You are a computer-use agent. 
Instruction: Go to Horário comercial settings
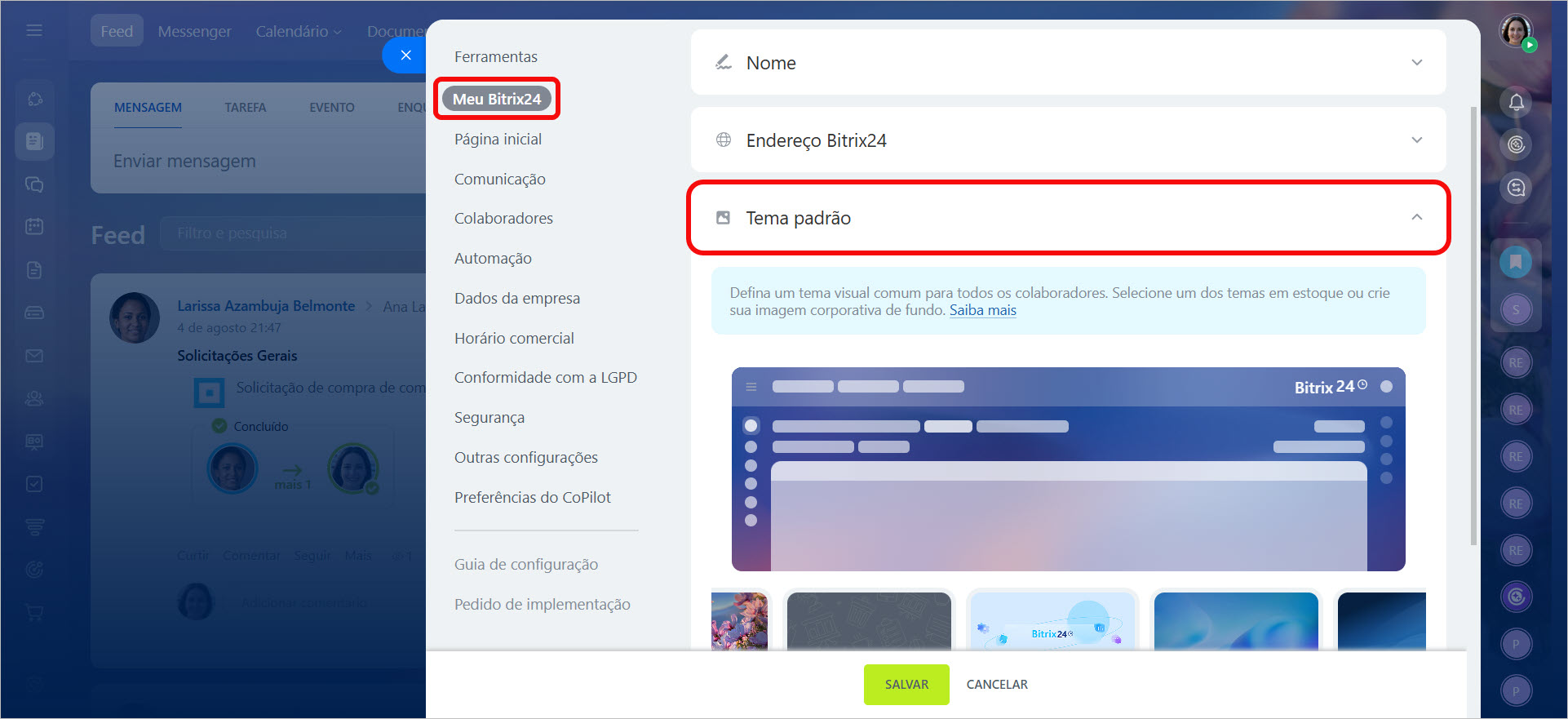point(514,338)
